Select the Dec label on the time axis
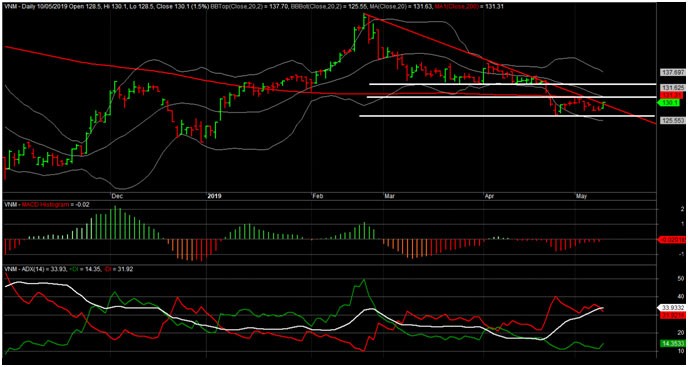This screenshot has width=688, height=367. point(117,196)
